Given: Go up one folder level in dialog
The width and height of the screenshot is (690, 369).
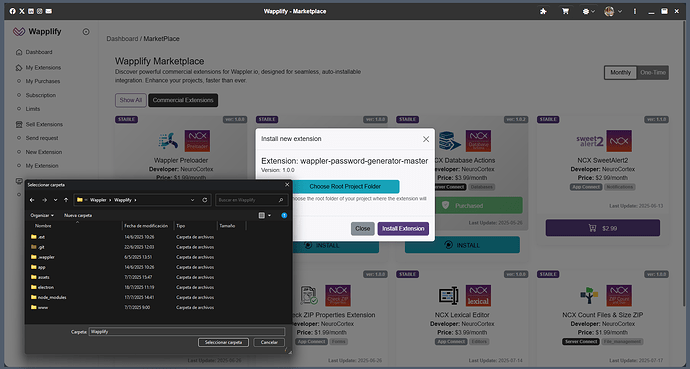Looking at the screenshot, I should pos(66,200).
